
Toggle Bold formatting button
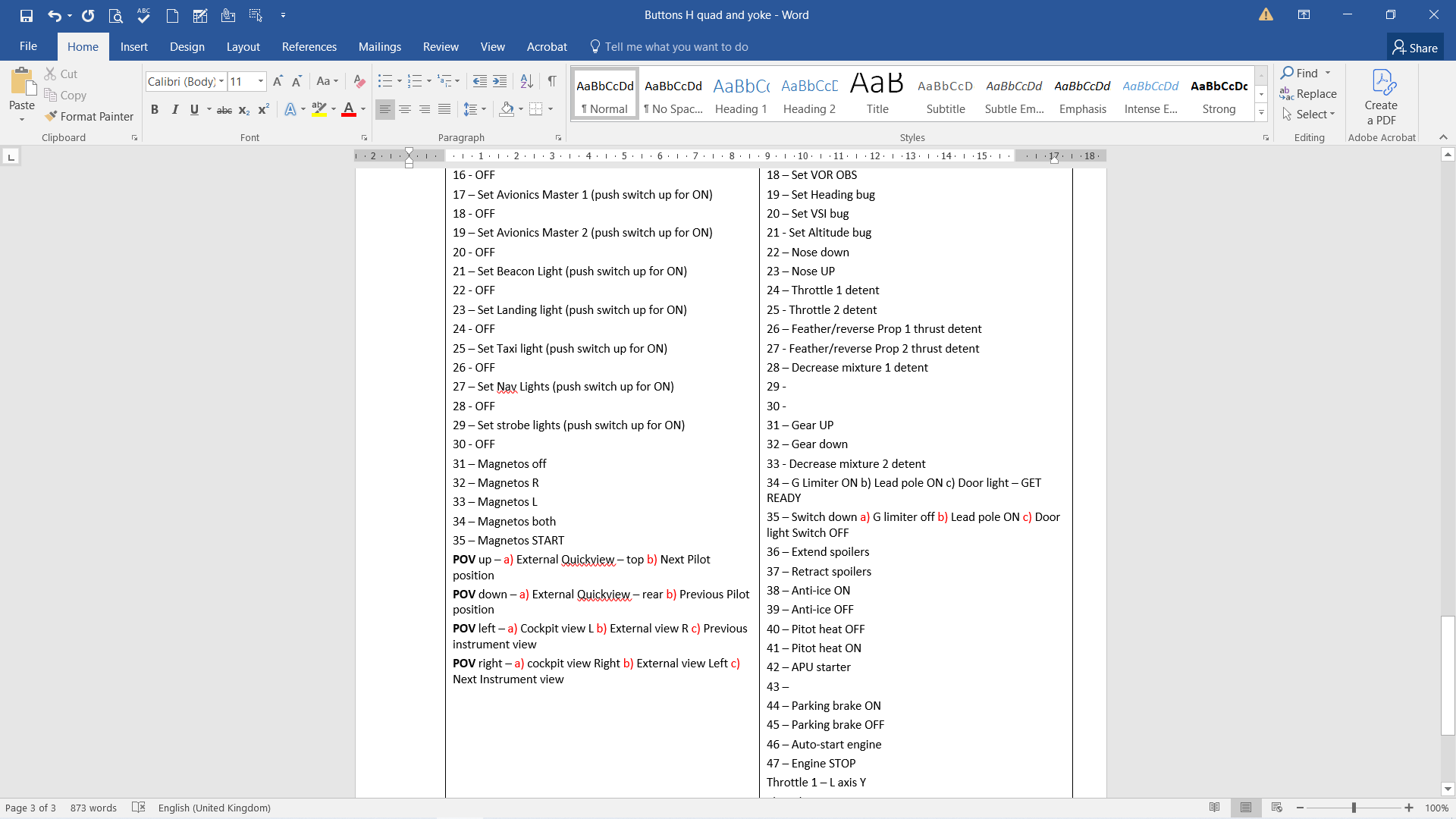point(155,109)
